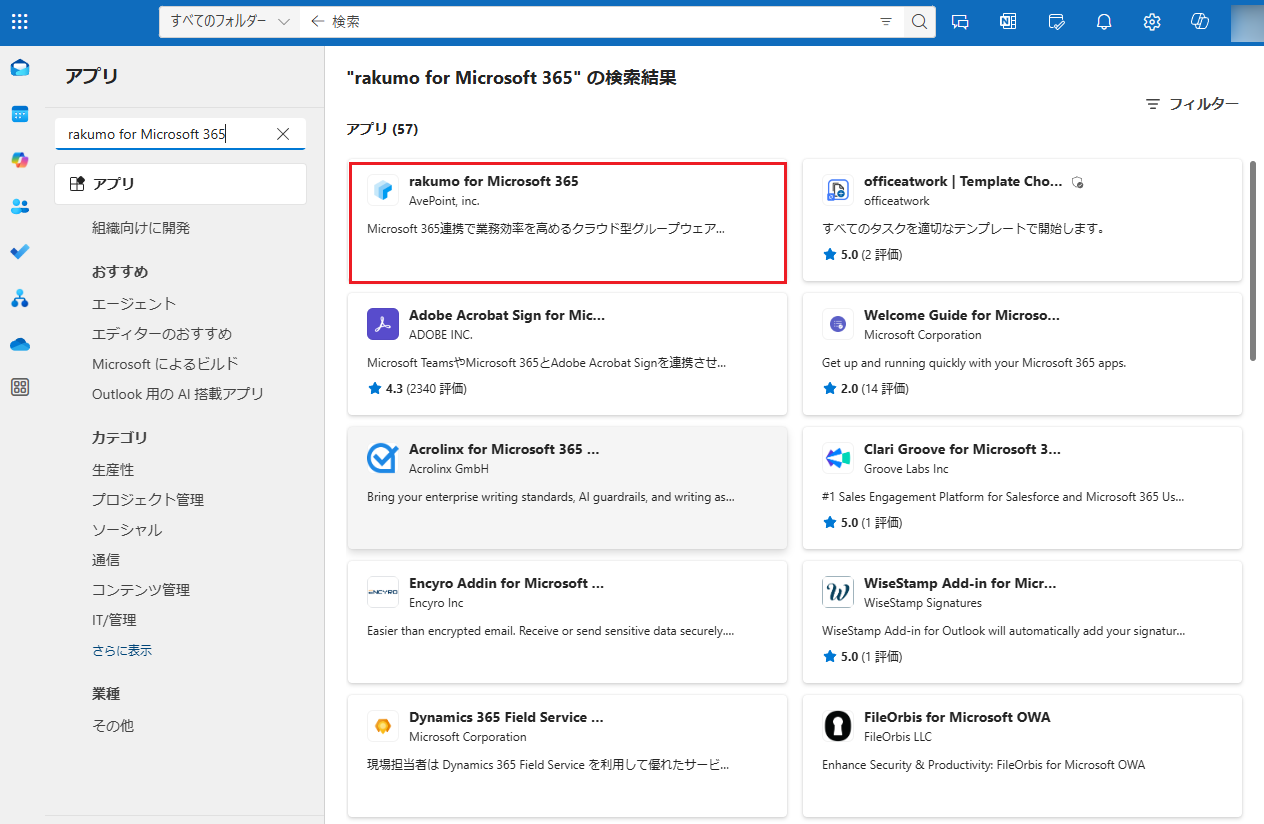1264x824 pixels.
Task: Click the search magnifier button
Action: coord(919,21)
